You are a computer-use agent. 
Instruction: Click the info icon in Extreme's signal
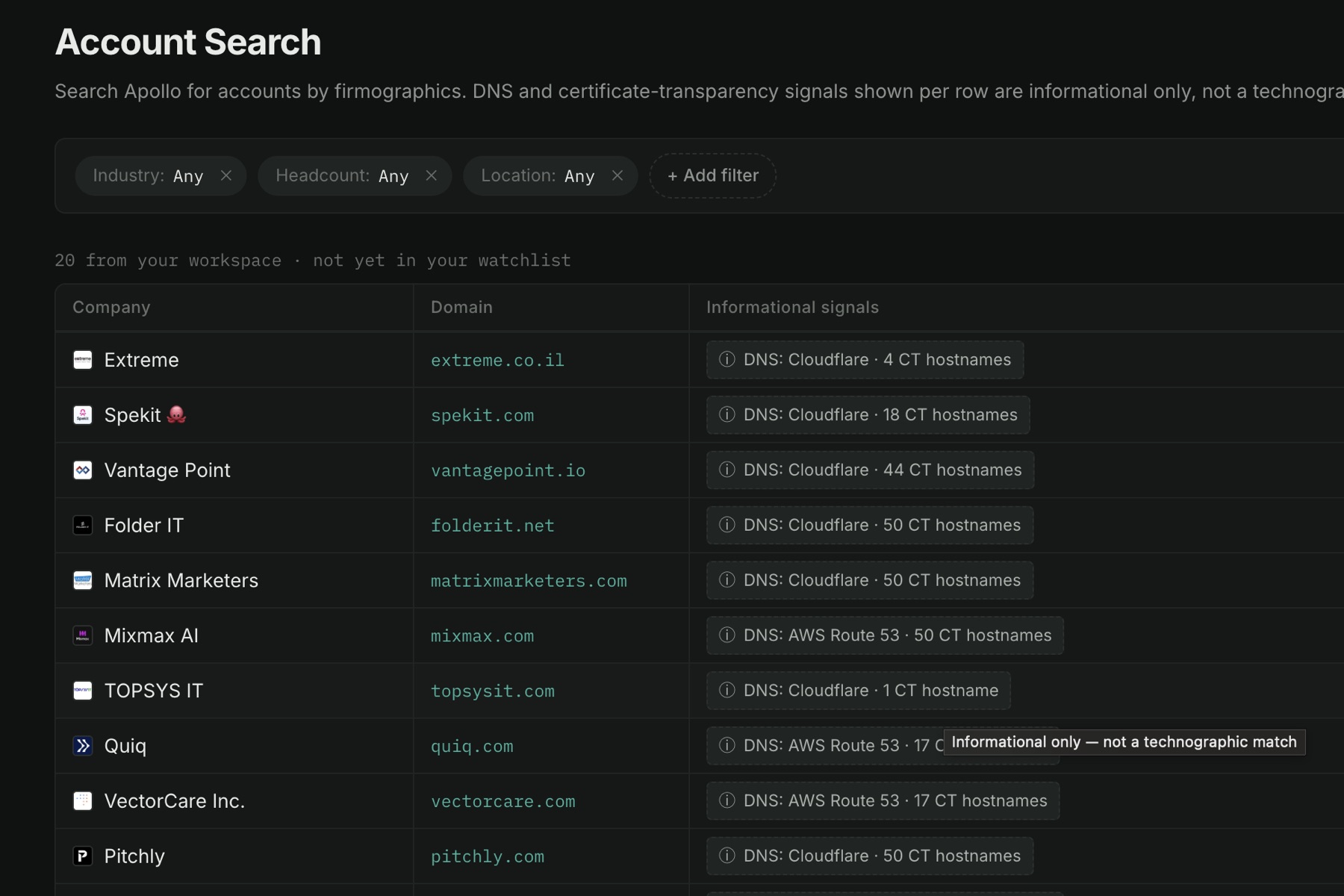click(727, 359)
